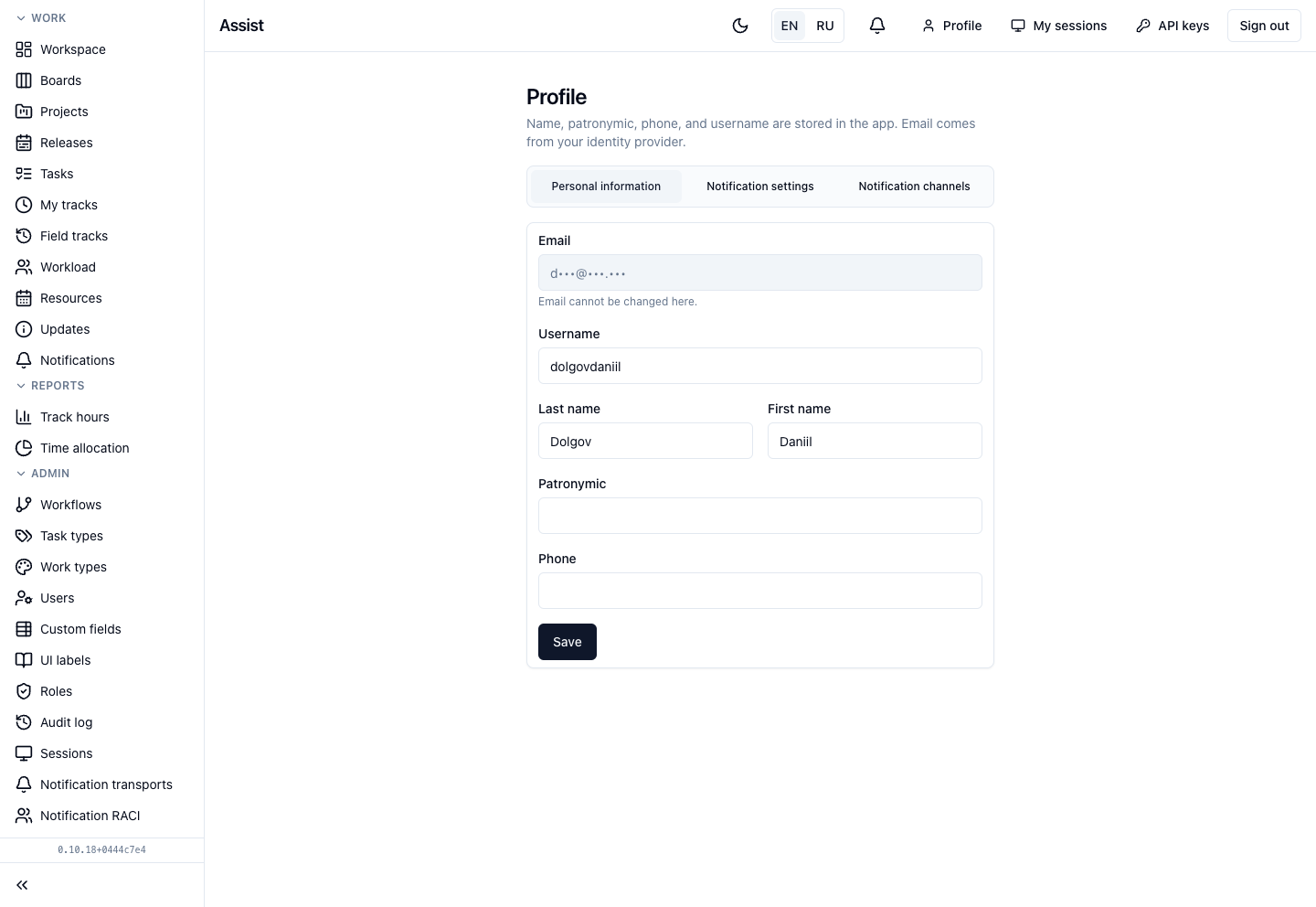Viewport: 1316px width, 907px height.
Task: Open Projects in sidebar
Action: (101, 112)
